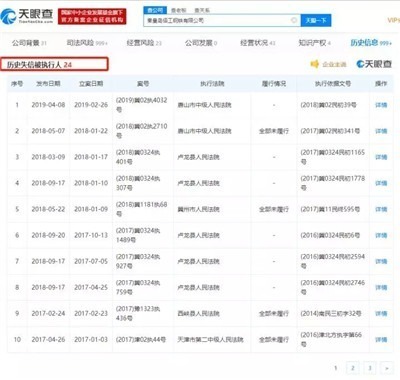Click publish date 2017-04-26

(x=48, y=340)
